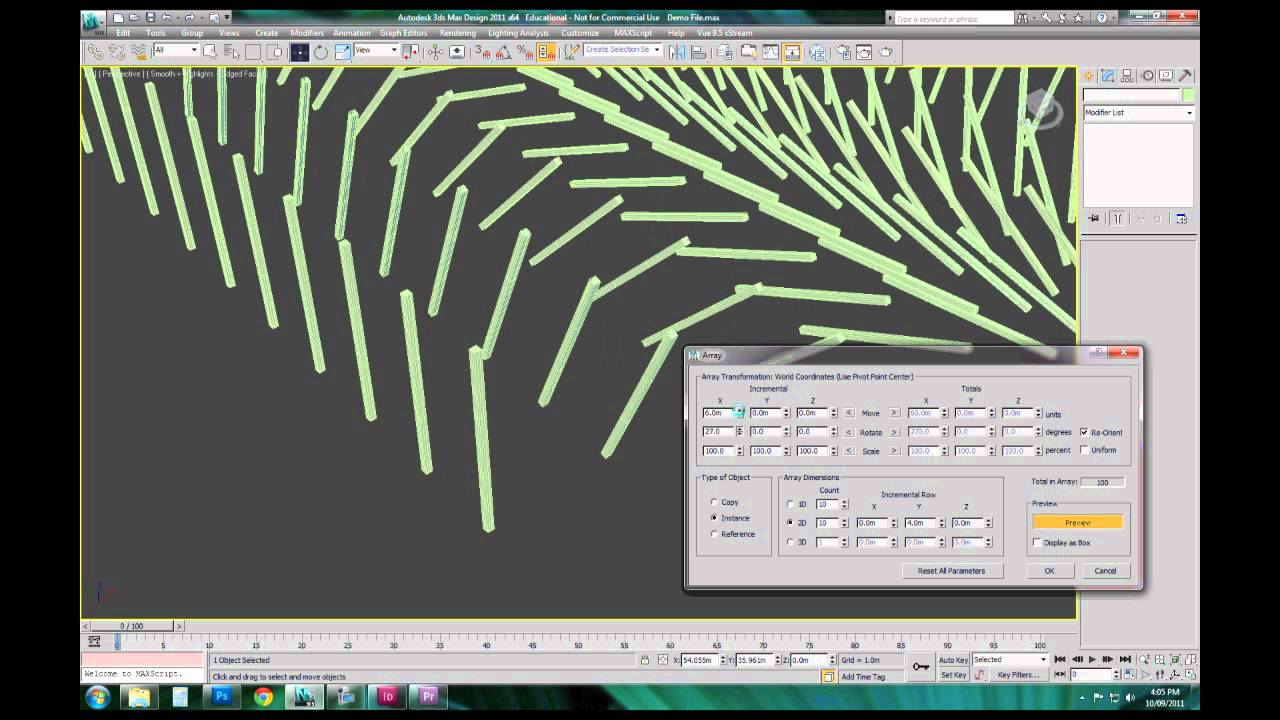The height and width of the screenshot is (720, 1280).
Task: Click the object color swatch
Action: pos(1188,95)
